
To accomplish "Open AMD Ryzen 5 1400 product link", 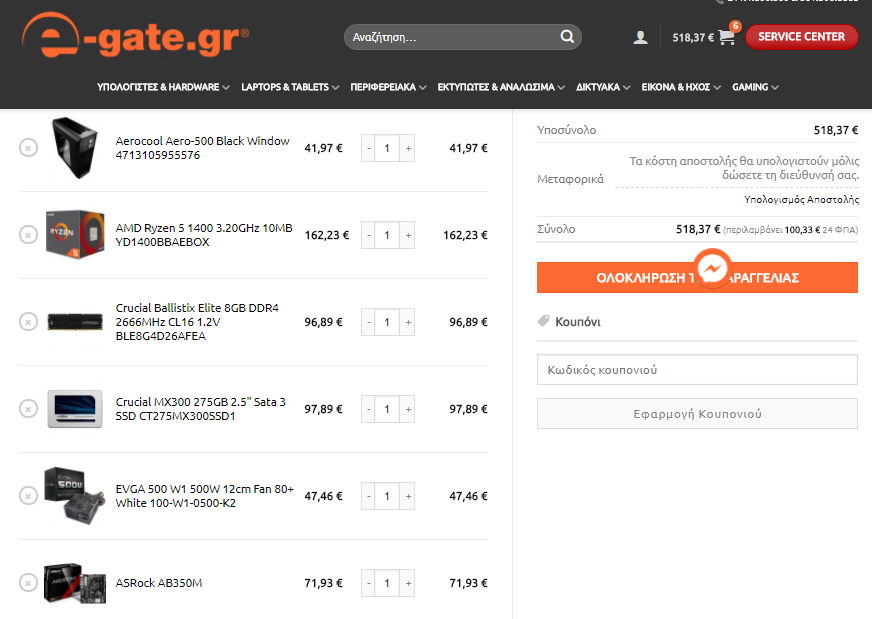I will [204, 235].
